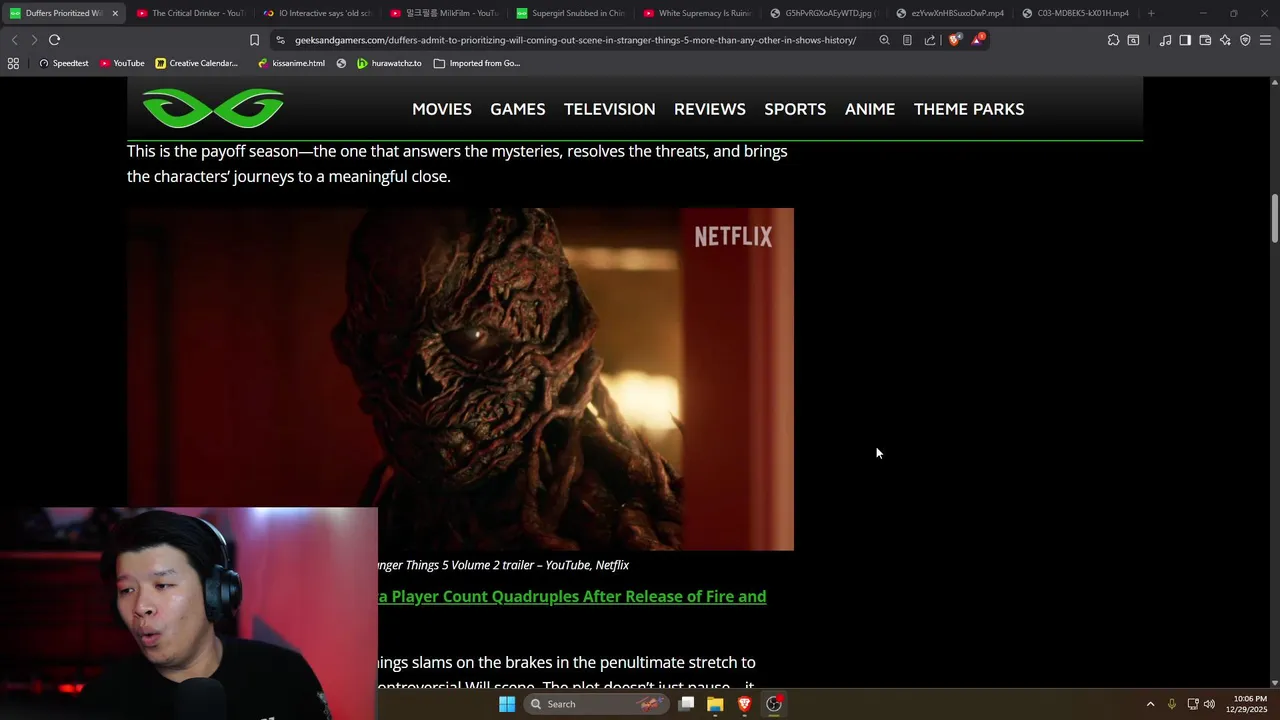Open the clock showing 10:06 PM

click(1246, 704)
